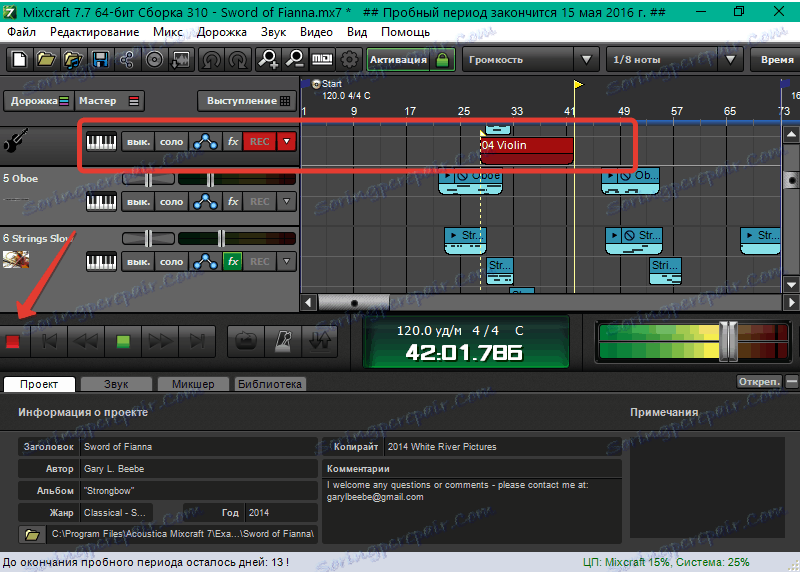Toggle solo on the Oboe track
The width and height of the screenshot is (800, 572).
[x=171, y=202]
